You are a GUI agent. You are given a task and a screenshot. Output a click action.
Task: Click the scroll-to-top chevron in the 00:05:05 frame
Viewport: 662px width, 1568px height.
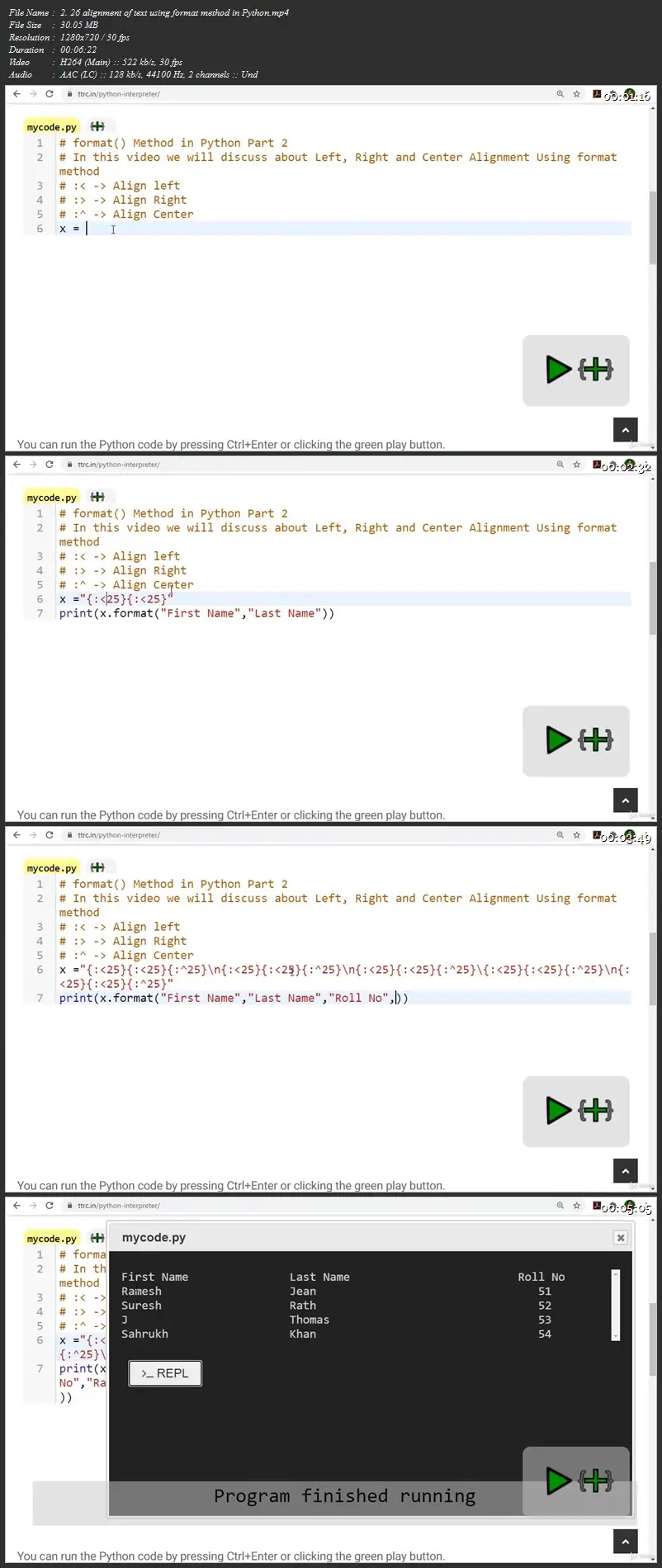coord(626,1542)
